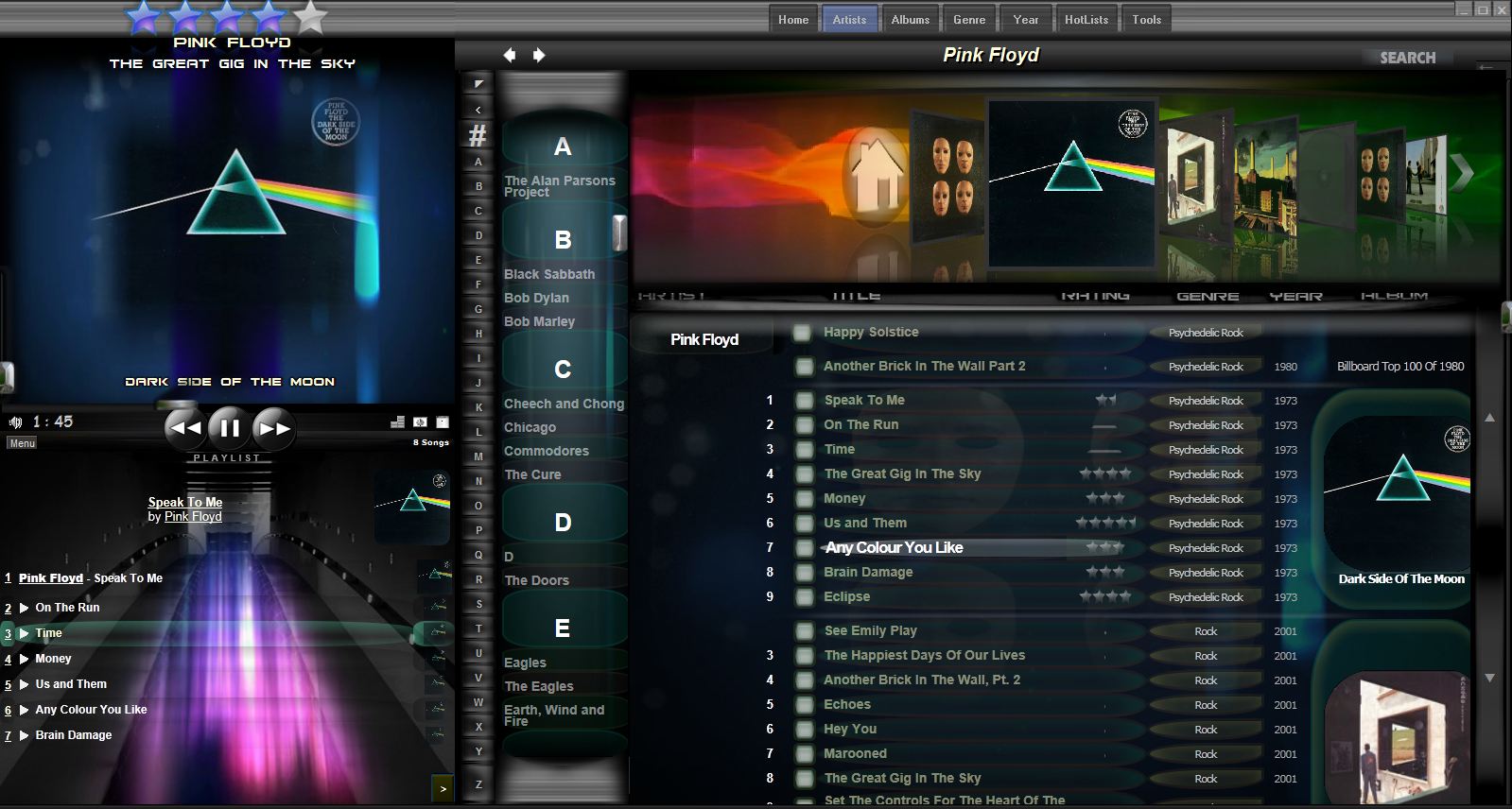Open the HotLists tab
The width and height of the screenshot is (1512, 809).
point(1086,20)
